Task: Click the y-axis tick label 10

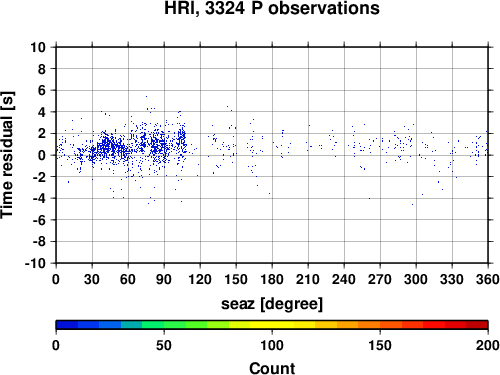Action: pos(38,47)
